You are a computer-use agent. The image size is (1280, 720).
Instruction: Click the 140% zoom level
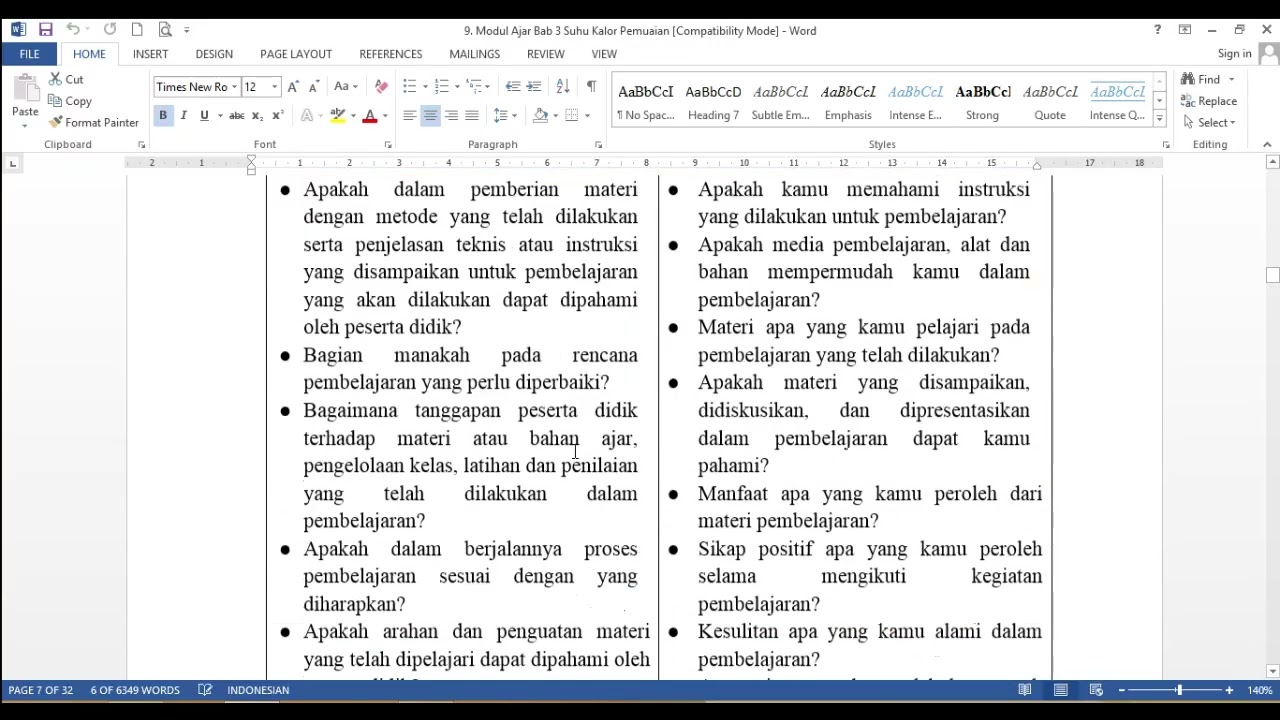tap(1259, 690)
